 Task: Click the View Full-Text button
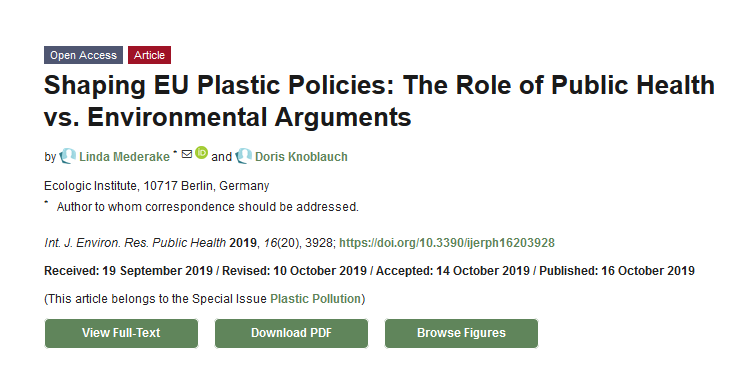click(x=121, y=333)
